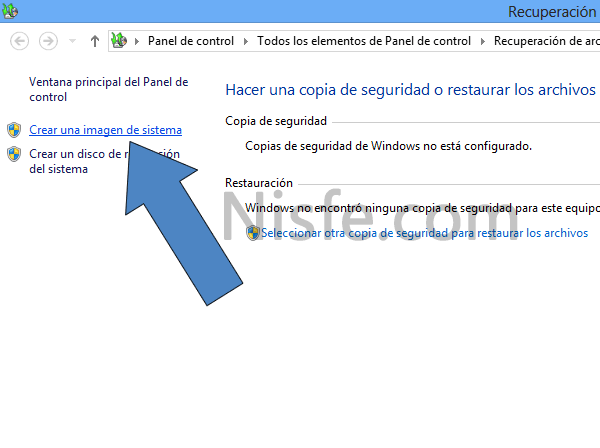Expand the chevron before Panel de control

pyautogui.click(x=138, y=42)
